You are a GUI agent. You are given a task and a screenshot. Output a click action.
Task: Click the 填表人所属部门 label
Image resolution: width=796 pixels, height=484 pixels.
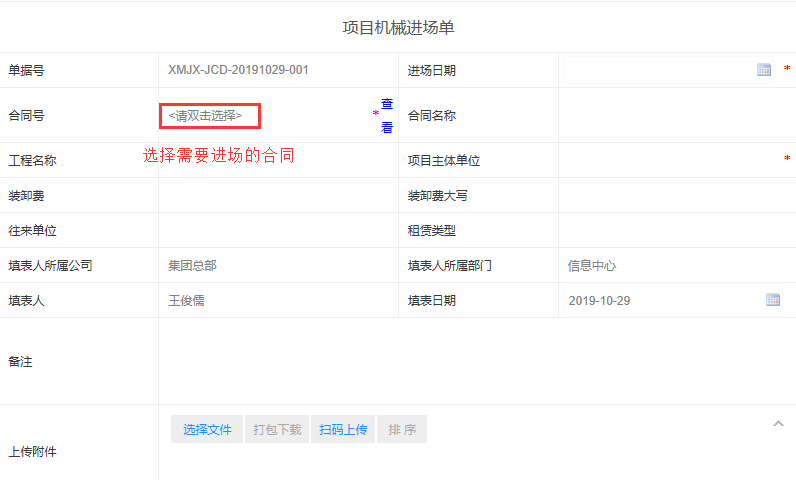(x=450, y=266)
